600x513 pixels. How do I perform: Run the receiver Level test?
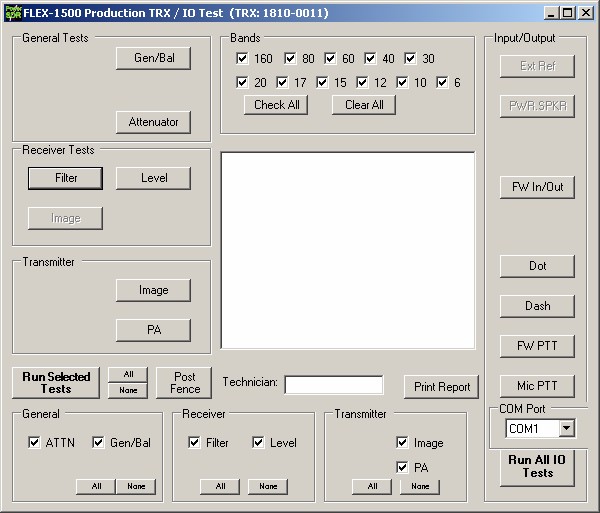[153, 178]
